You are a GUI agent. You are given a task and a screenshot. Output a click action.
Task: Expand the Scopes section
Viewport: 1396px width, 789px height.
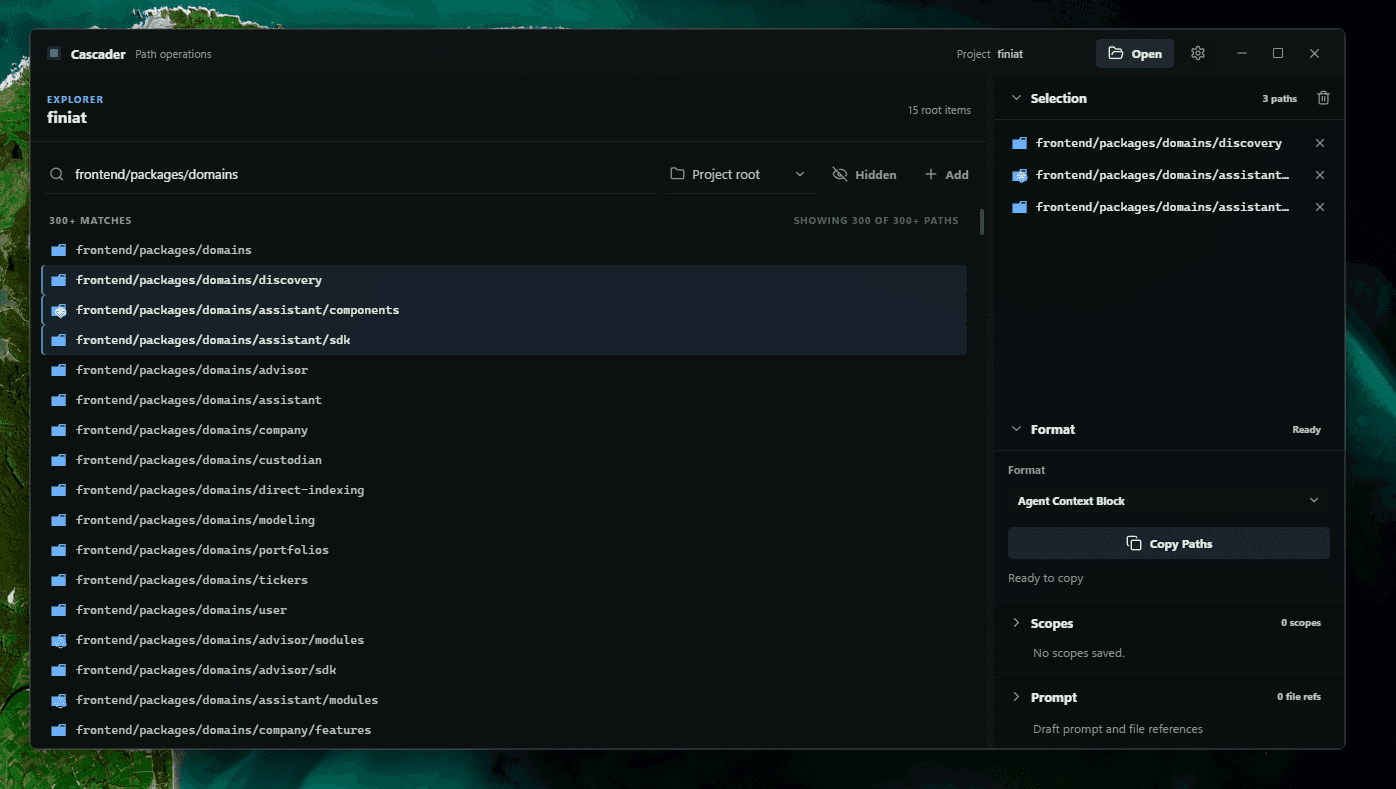(1017, 623)
